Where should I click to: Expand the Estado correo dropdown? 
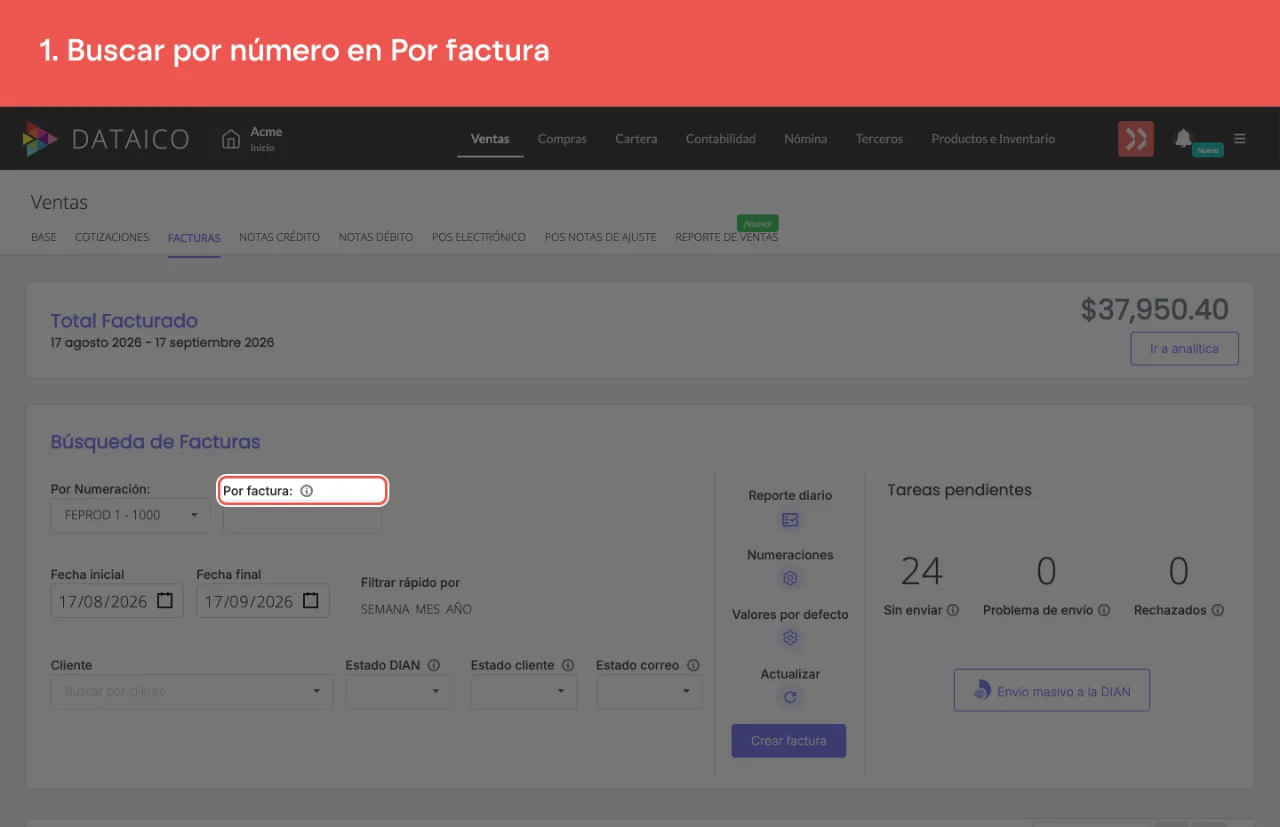649,691
